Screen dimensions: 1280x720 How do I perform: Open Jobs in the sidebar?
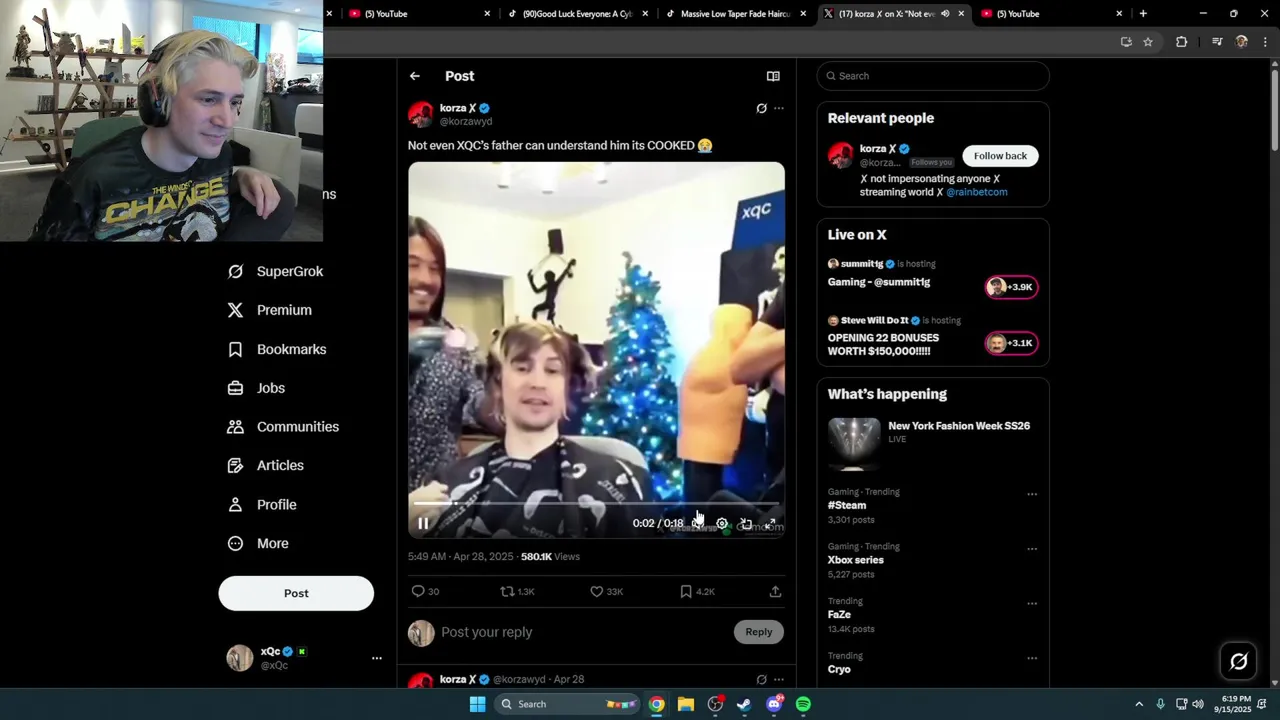coord(256,388)
